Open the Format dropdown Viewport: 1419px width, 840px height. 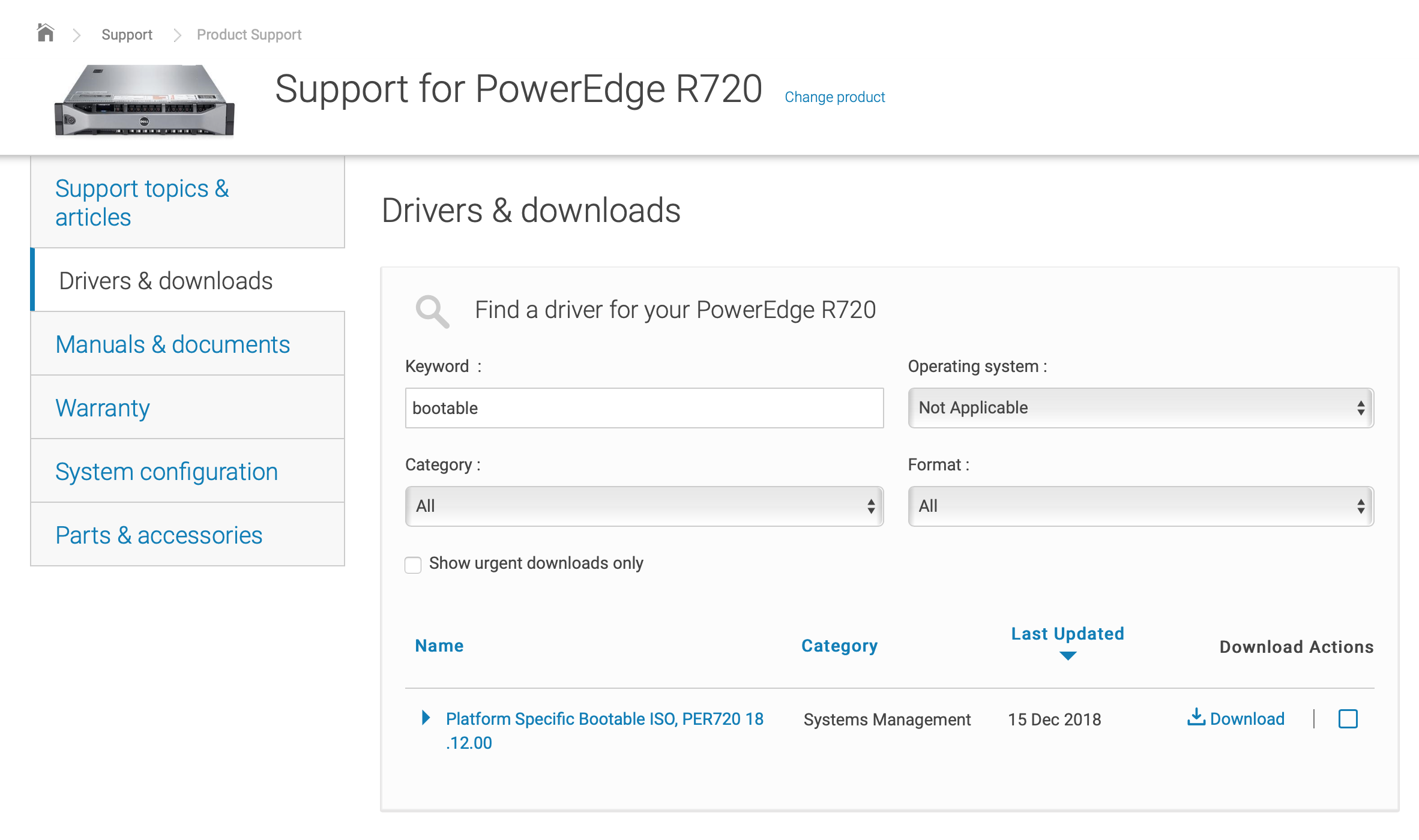tap(1140, 506)
